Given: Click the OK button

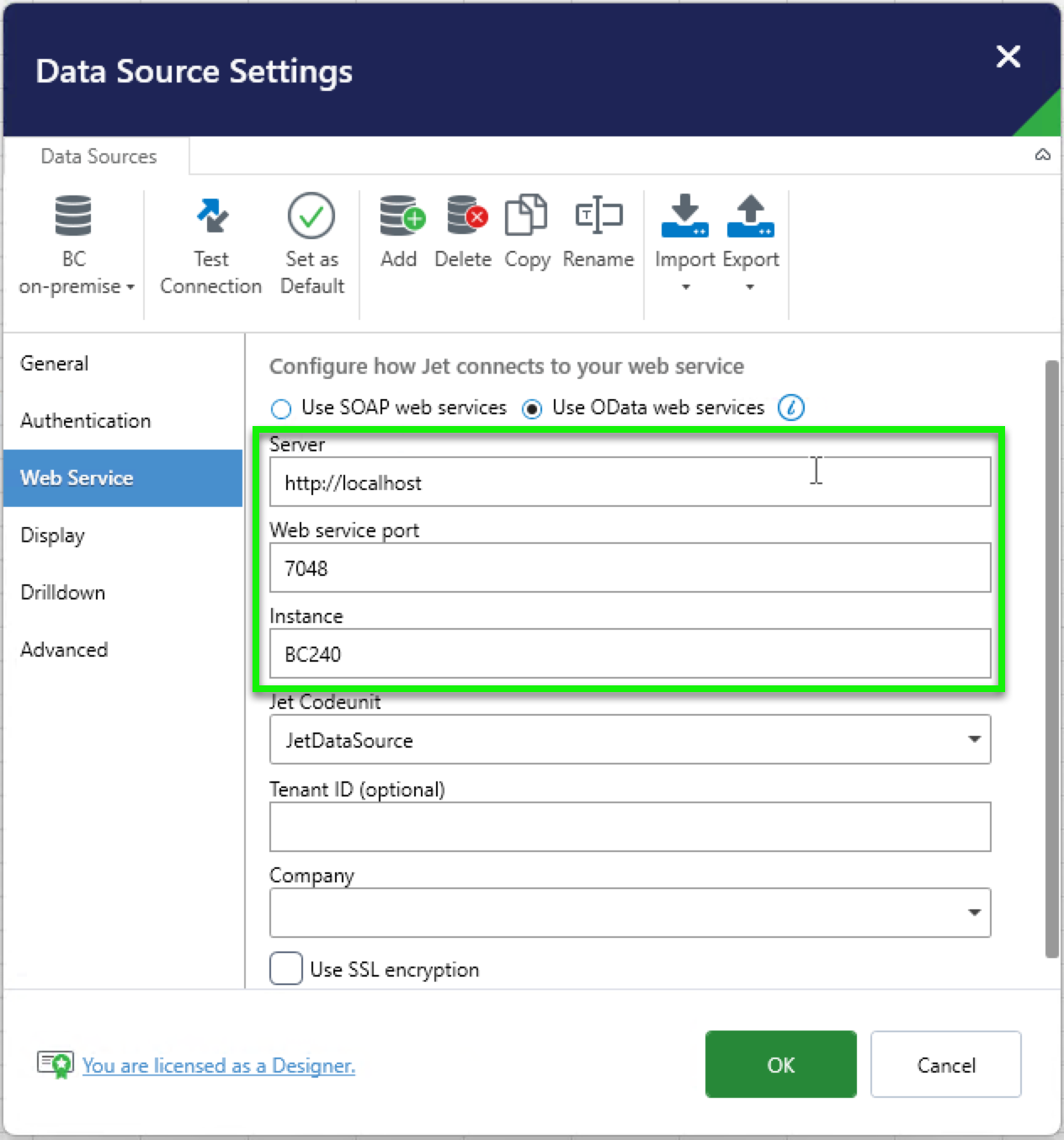Looking at the screenshot, I should point(781,1064).
